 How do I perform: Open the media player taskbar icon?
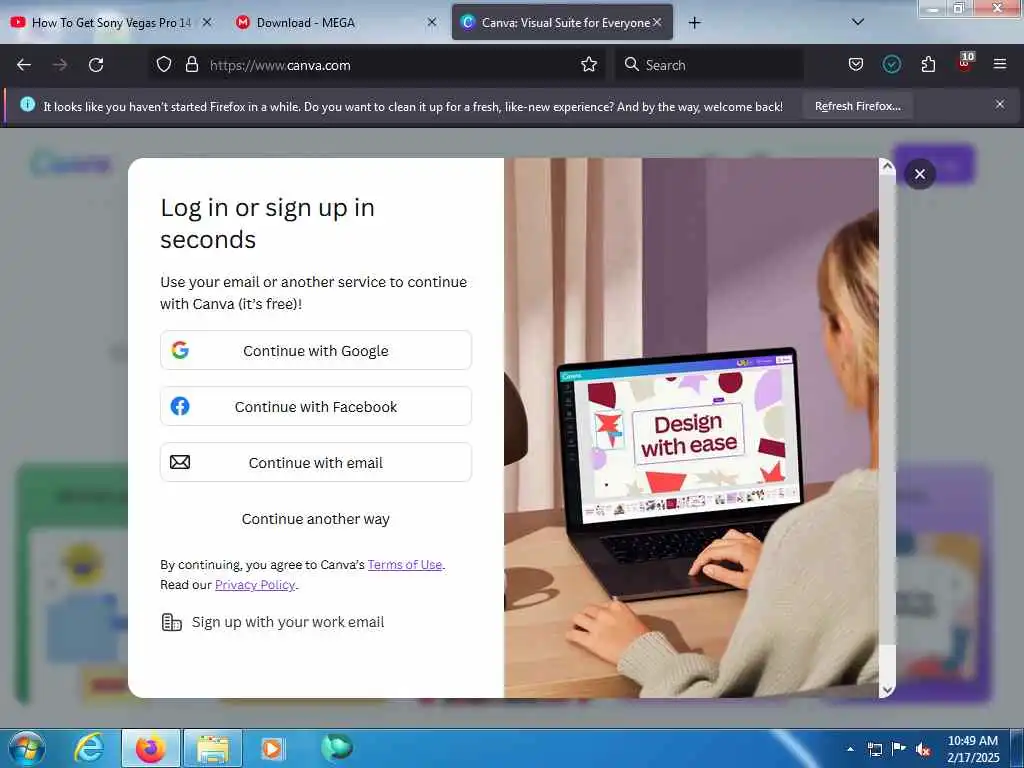pos(272,748)
